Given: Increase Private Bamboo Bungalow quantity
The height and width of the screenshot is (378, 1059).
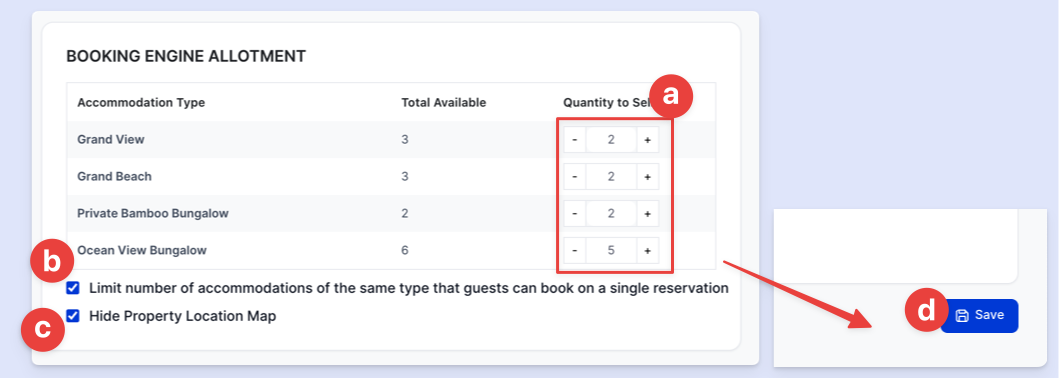Looking at the screenshot, I should [647, 213].
